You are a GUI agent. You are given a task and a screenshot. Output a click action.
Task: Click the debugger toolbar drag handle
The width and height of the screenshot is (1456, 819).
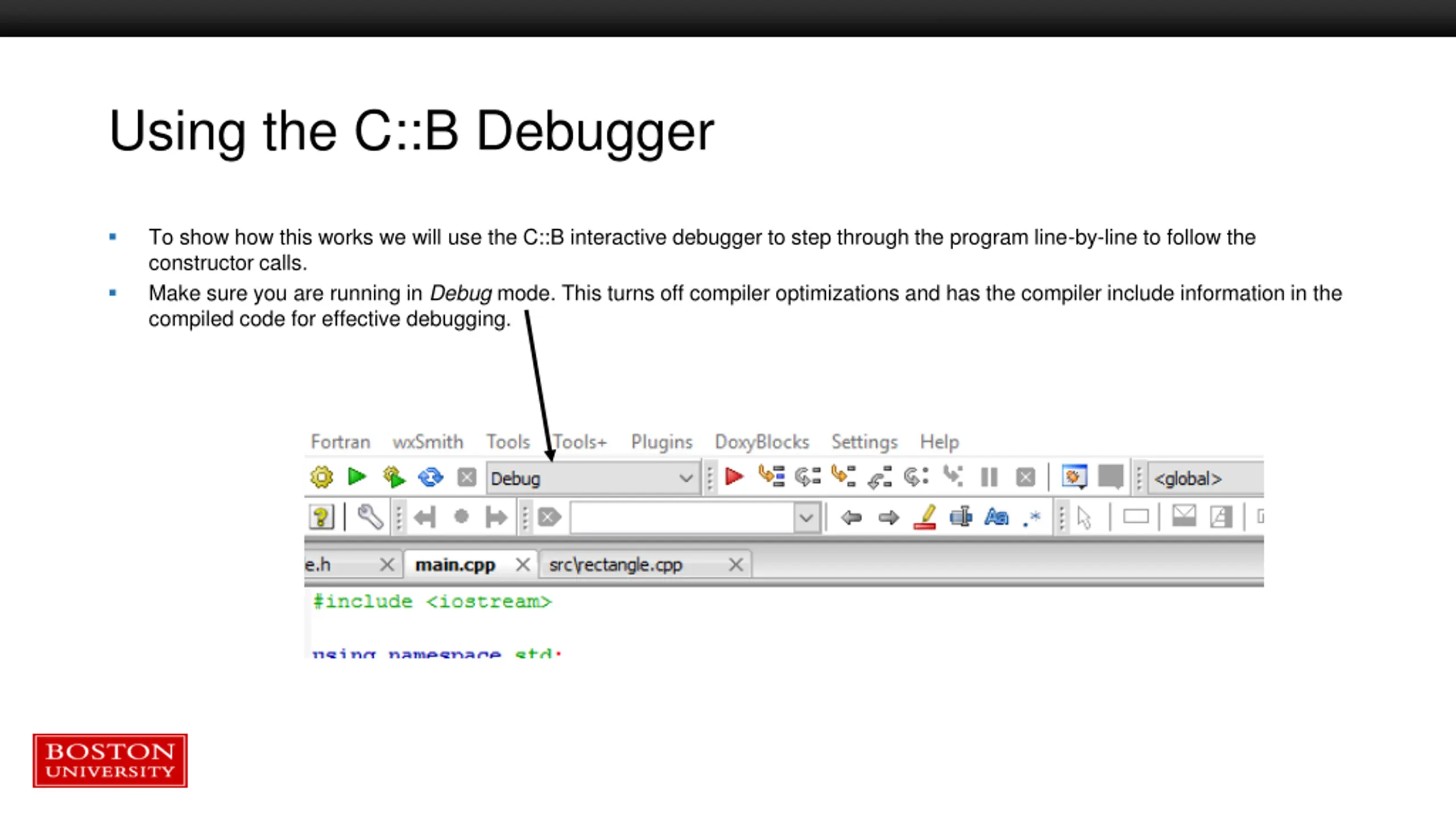coord(710,478)
